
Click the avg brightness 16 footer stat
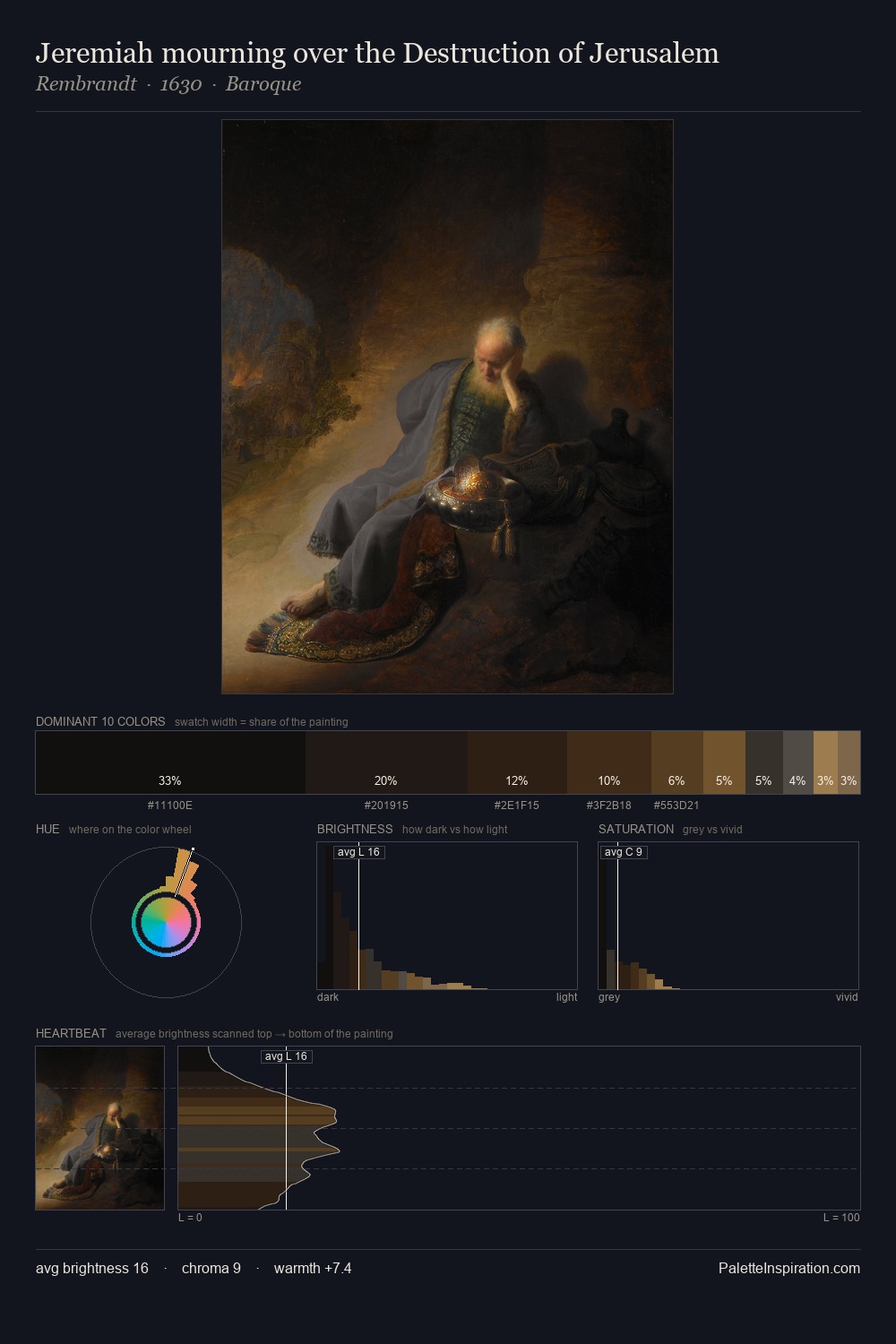pyautogui.click(x=92, y=1268)
